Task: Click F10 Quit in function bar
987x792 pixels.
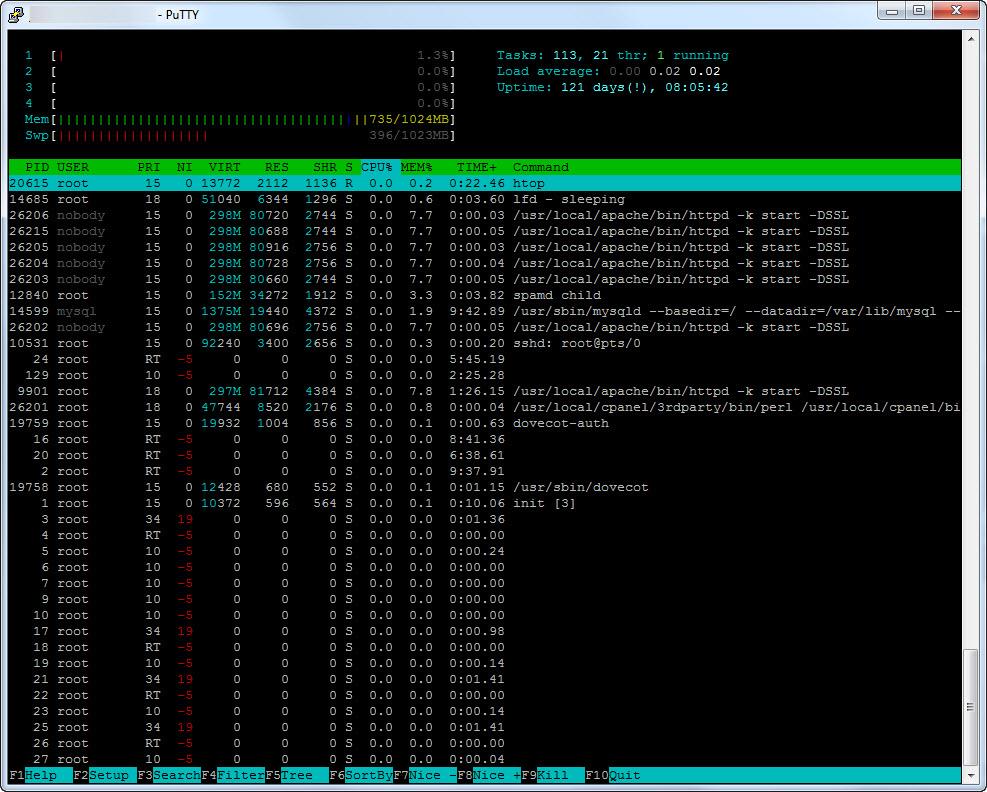Action: point(624,775)
